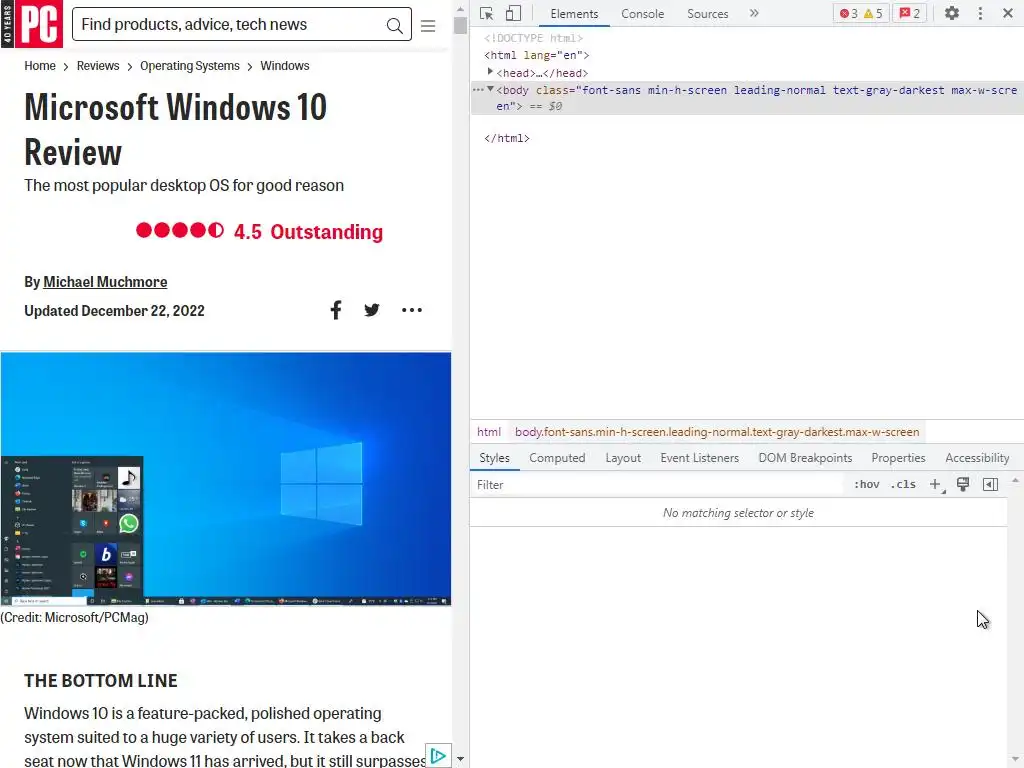Click THE BOTTOM LINE heading
The height and width of the screenshot is (768, 1024).
click(101, 680)
